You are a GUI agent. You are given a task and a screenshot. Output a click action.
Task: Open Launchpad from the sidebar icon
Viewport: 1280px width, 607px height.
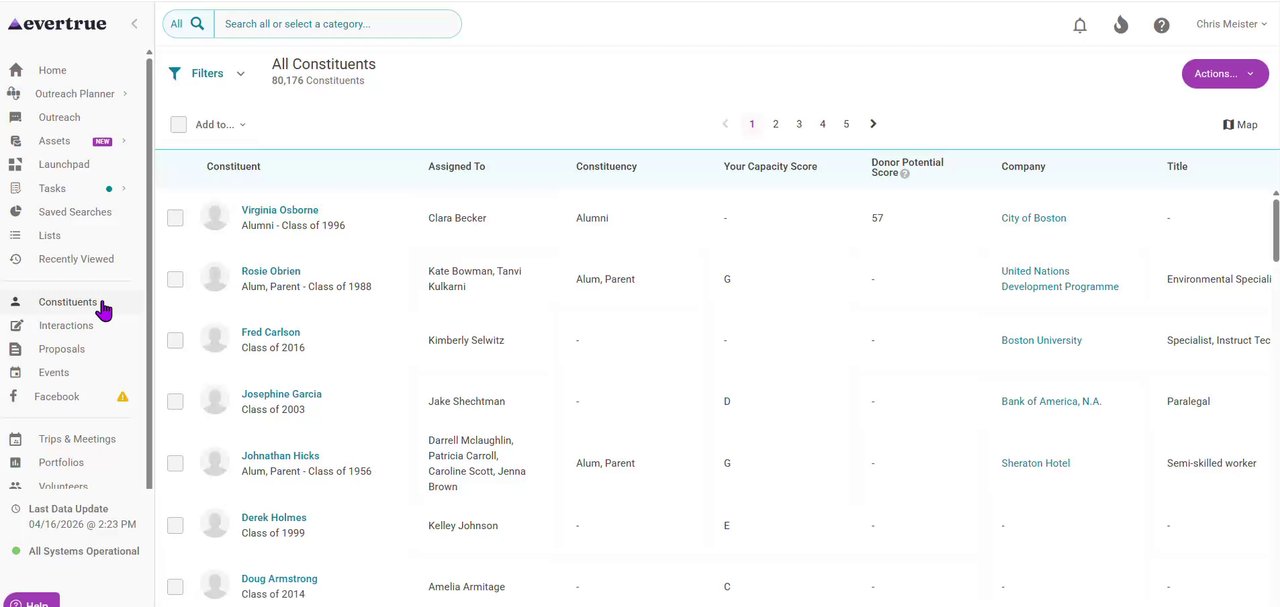[16, 164]
